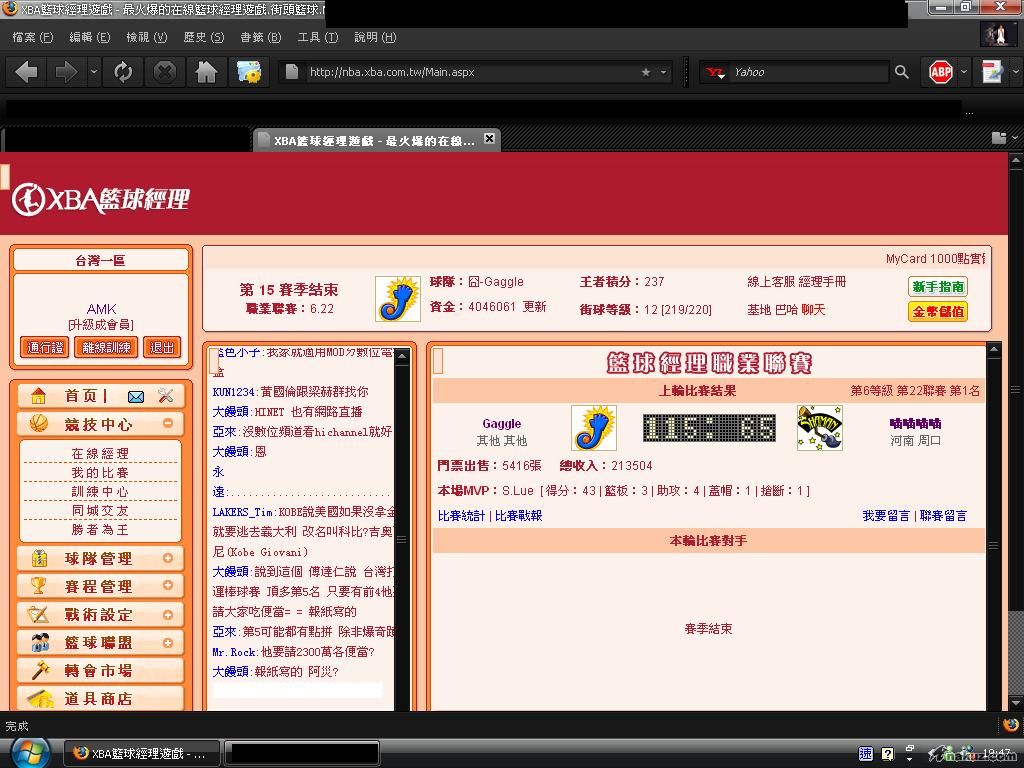Click the Gaggle team logo in match result
Screen dimensions: 1024x768
593,428
